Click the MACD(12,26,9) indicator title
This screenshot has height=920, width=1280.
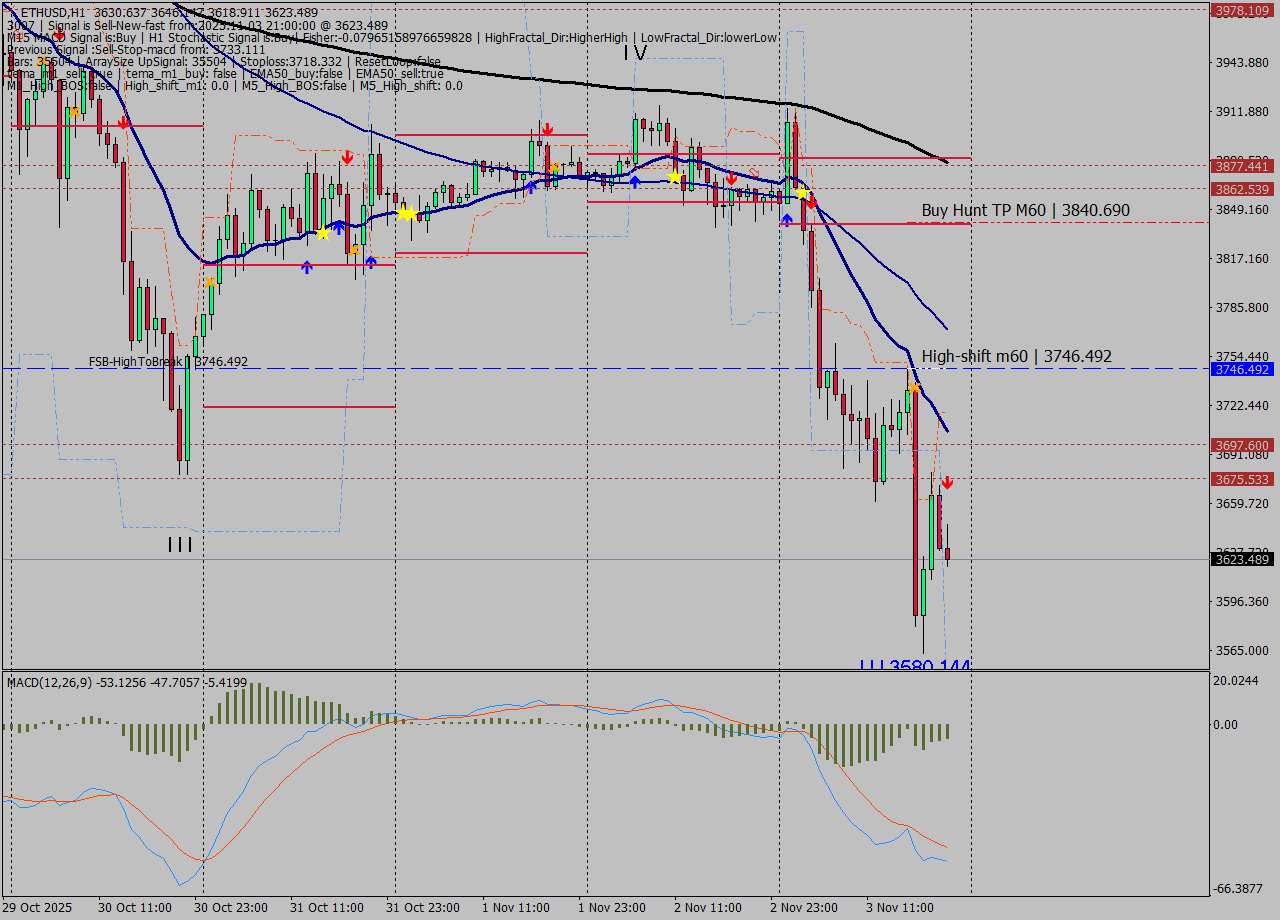[x=48, y=683]
